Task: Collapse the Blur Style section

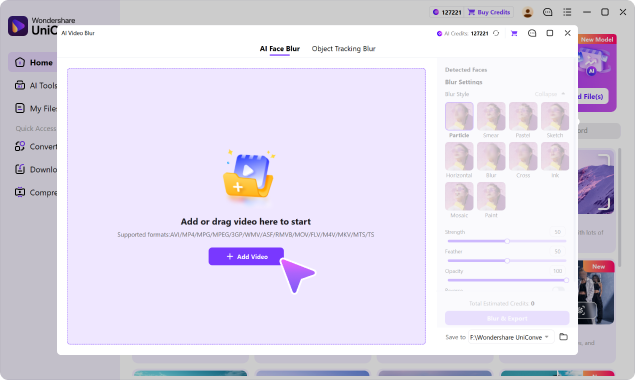Action: 550,94
